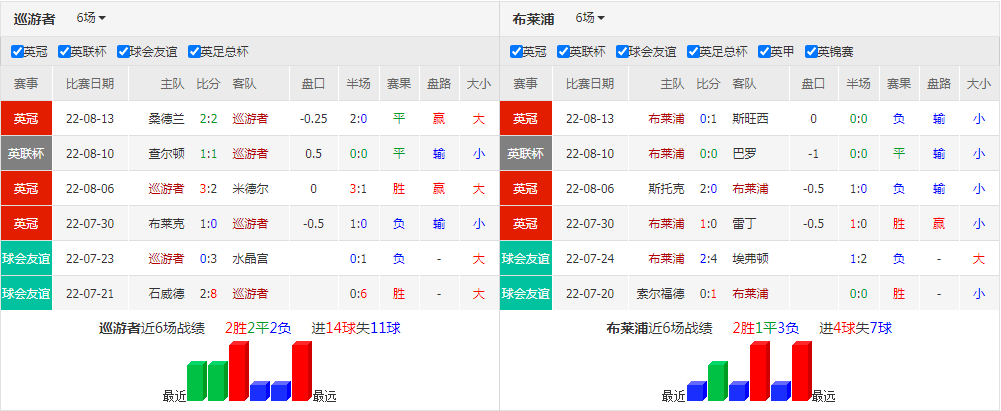Open team 桑德兰 in 巡游者 table
The height and width of the screenshot is (411, 1001).
pos(166,119)
